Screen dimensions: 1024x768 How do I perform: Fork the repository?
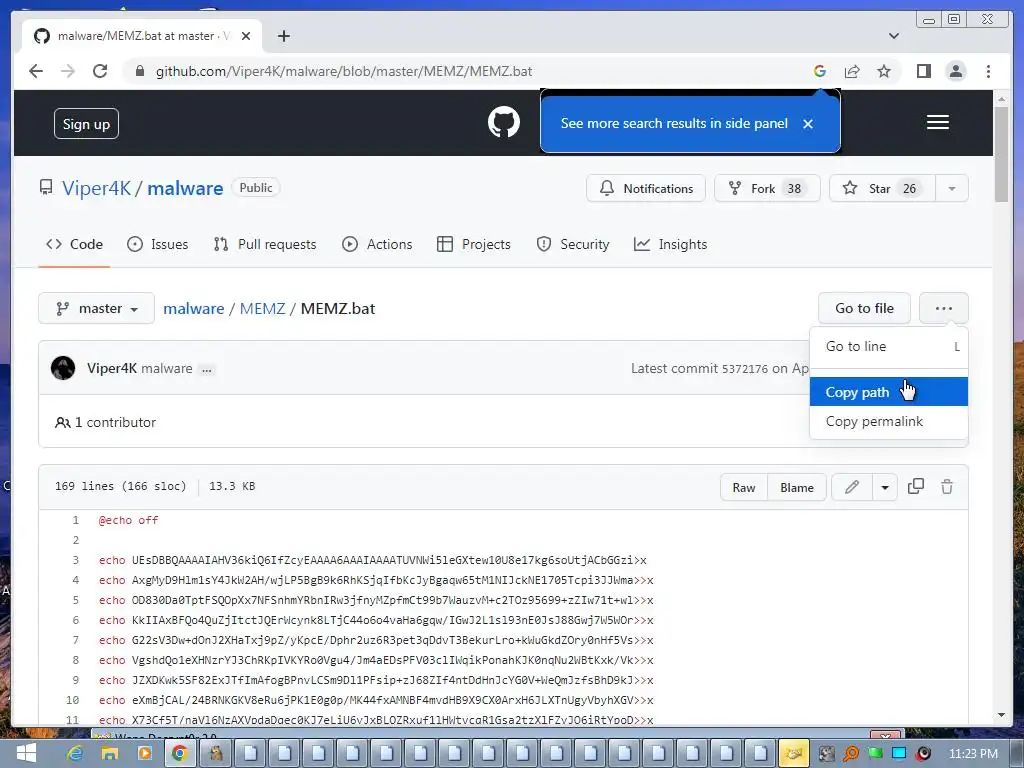click(x=767, y=188)
